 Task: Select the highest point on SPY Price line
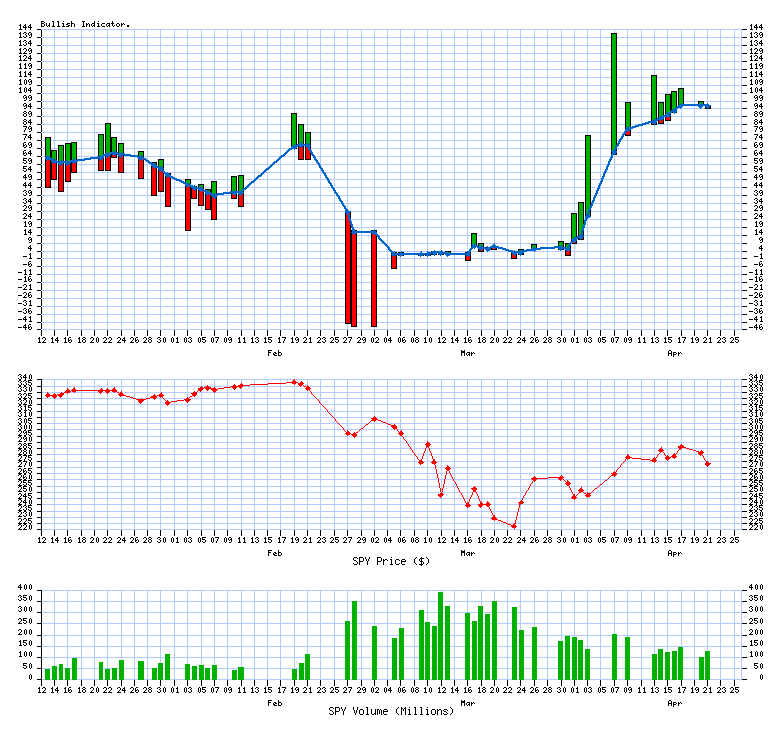(x=294, y=382)
